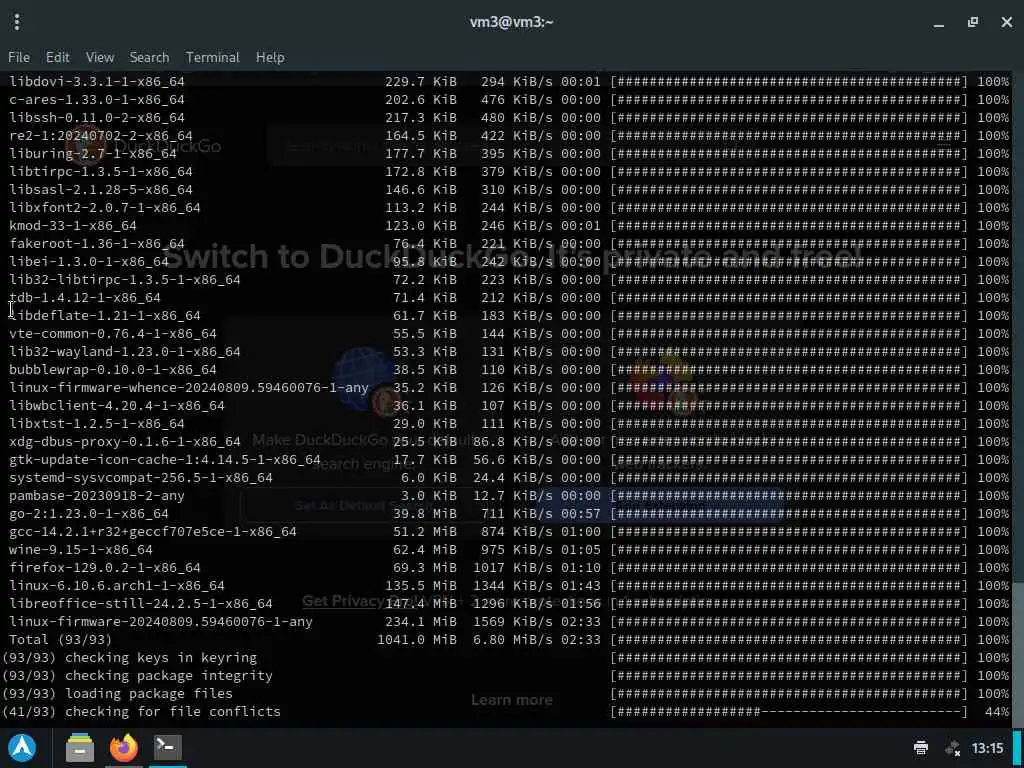Click the text c-ares-1.33.0-1-x86_64
This screenshot has height=768, width=1024.
tap(97, 99)
